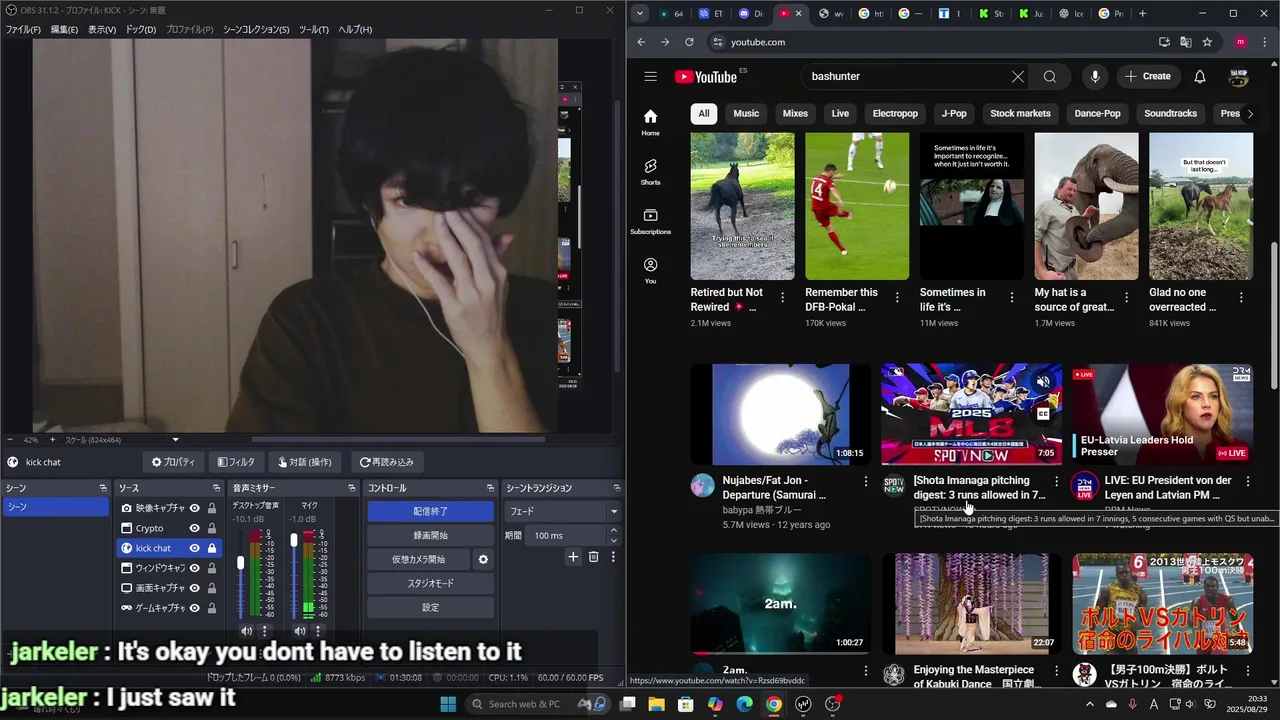Open options for Nujabes video
The height and width of the screenshot is (720, 1280).
point(866,481)
